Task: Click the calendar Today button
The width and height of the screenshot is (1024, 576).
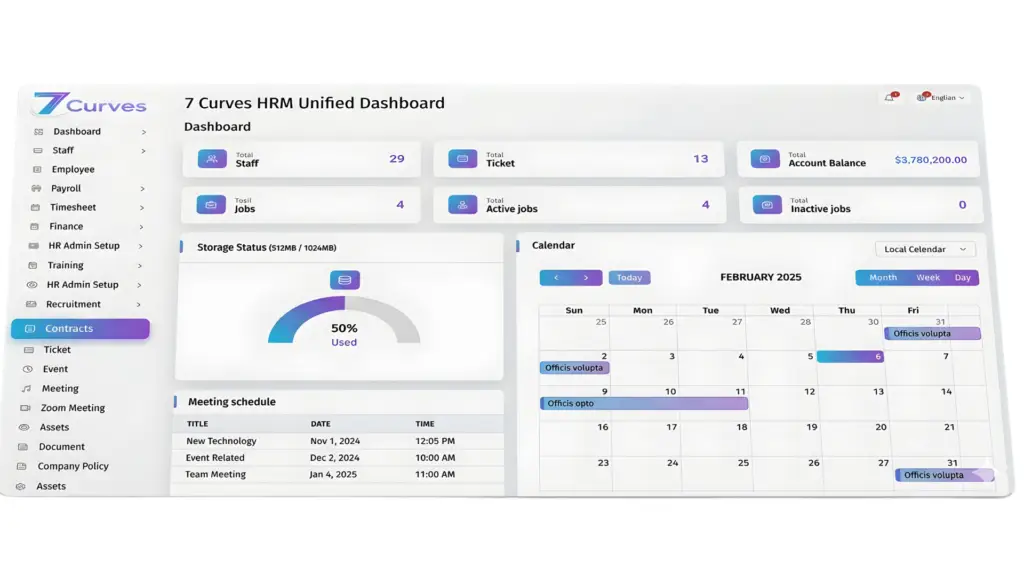Action: pyautogui.click(x=629, y=278)
